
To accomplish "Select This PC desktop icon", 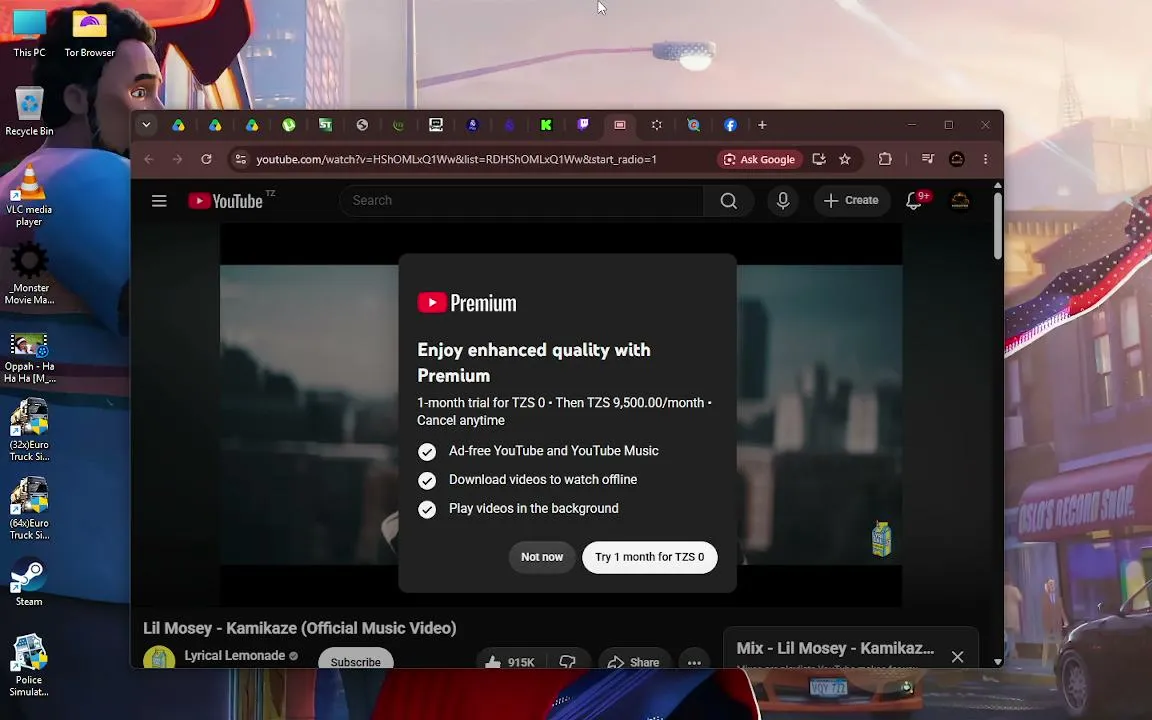I will point(29,34).
